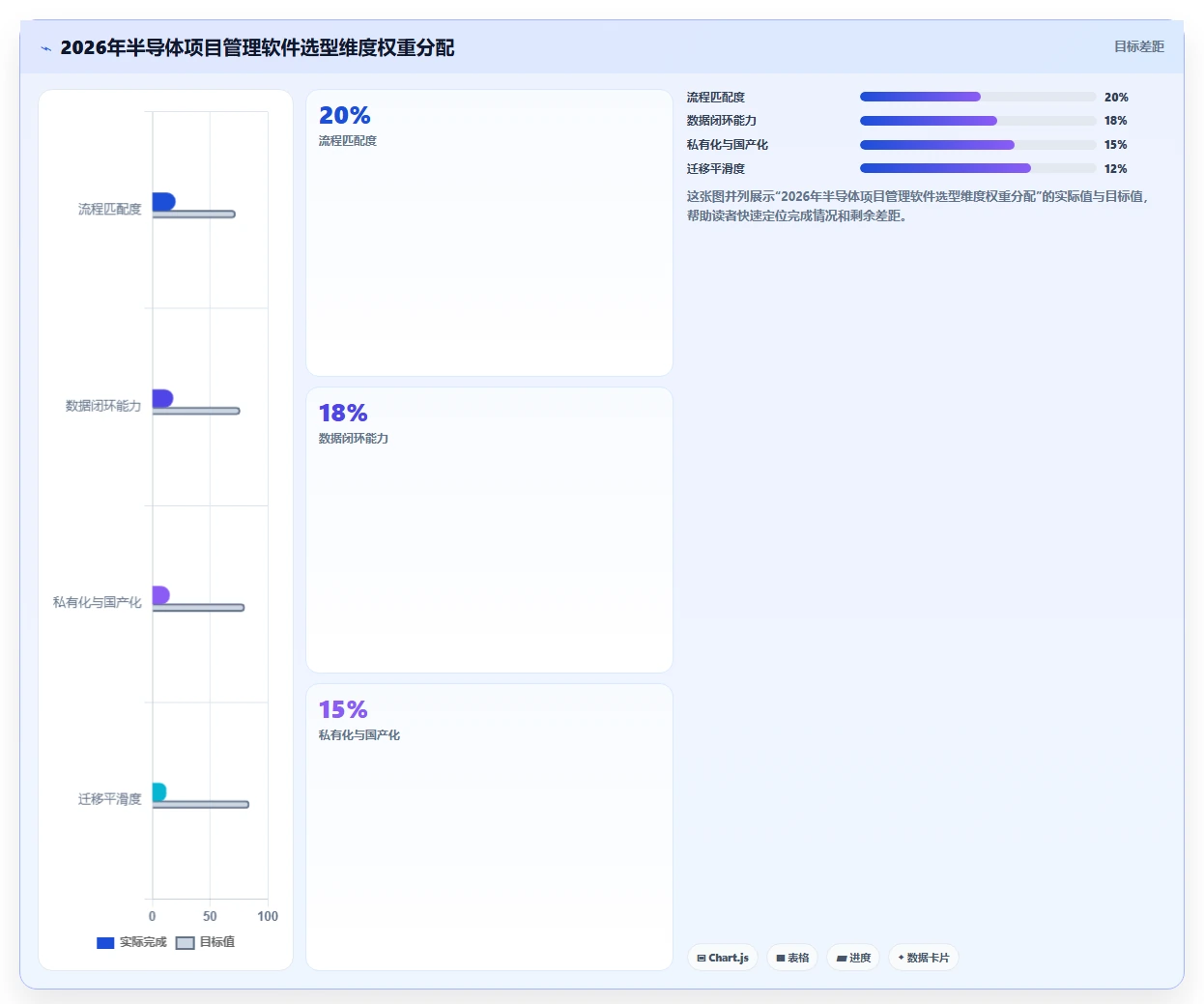1204x1004 pixels.
Task: Click the 20% value in progress list
Action: point(1116,97)
